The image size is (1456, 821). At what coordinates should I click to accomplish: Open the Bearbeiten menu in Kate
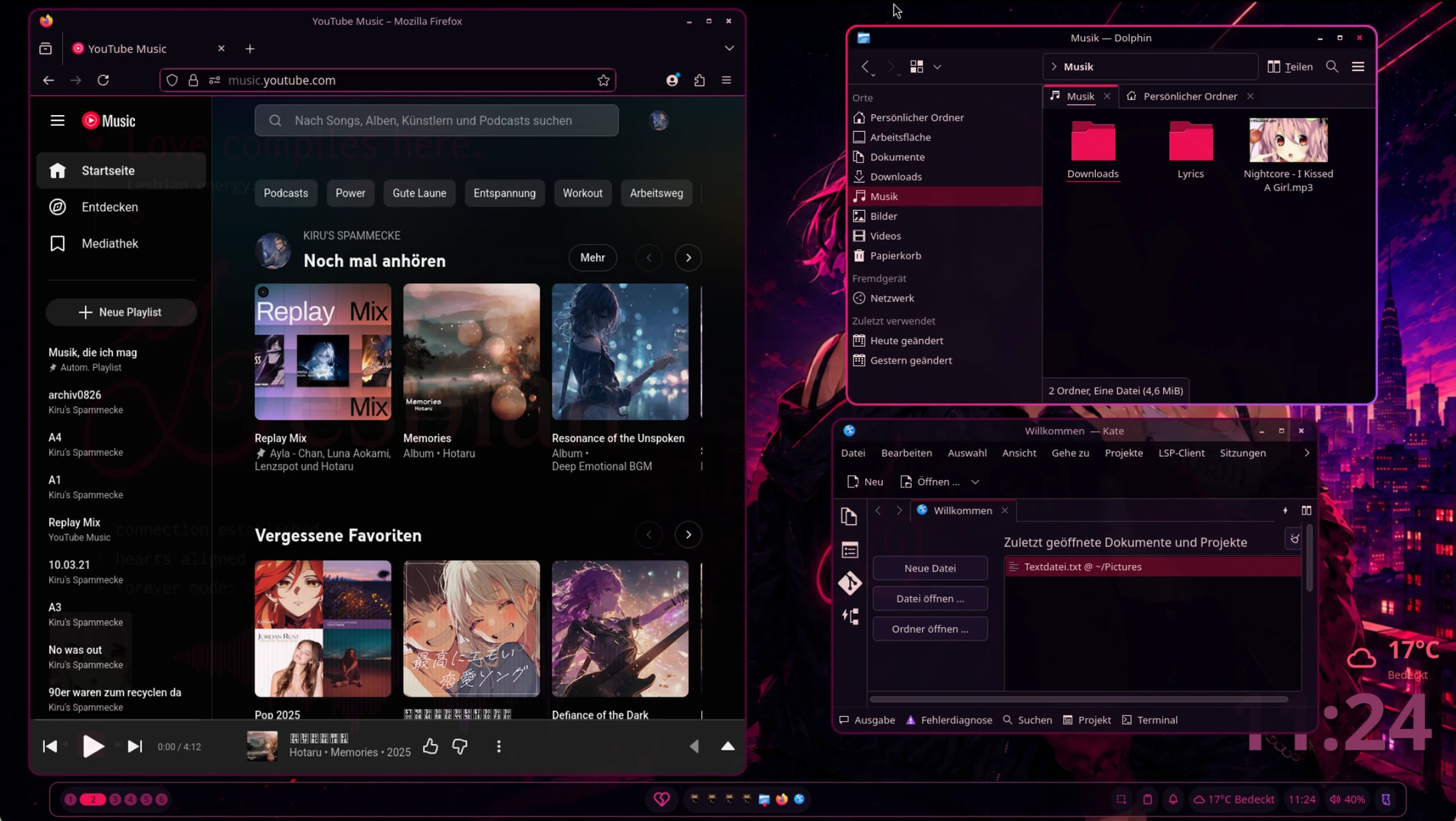pyautogui.click(x=907, y=453)
